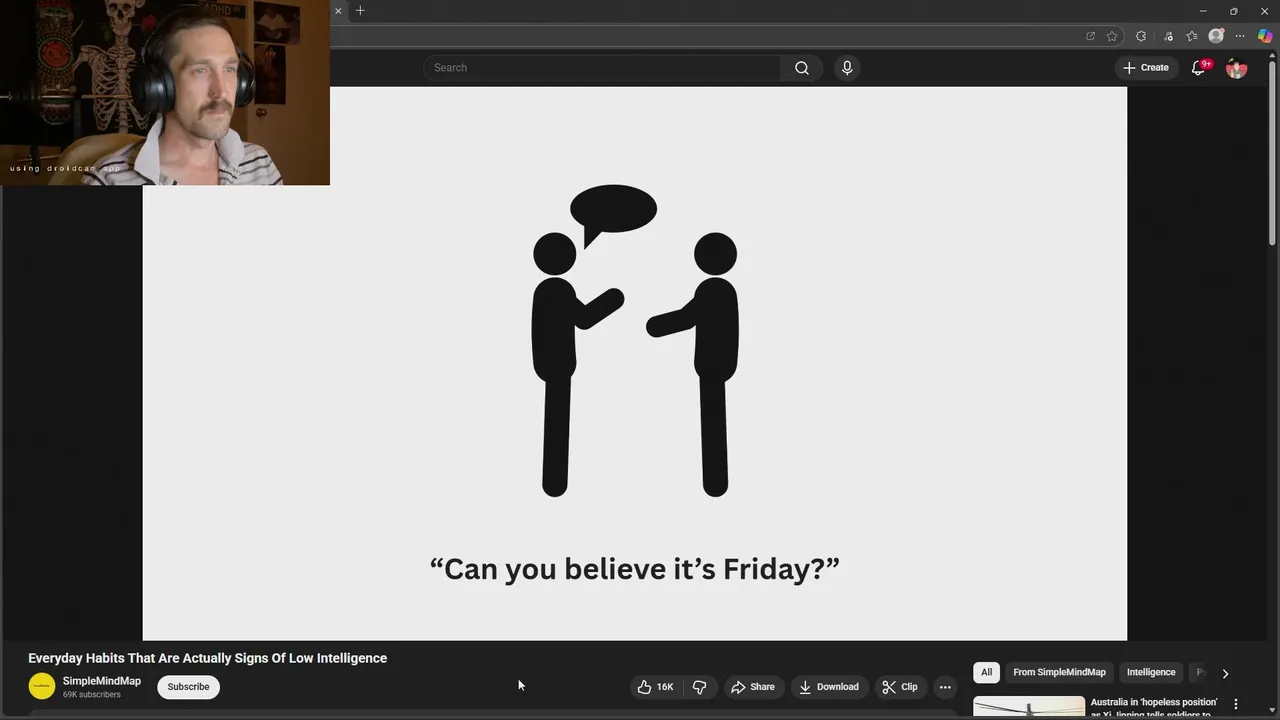Click the Clip button
Image resolution: width=1280 pixels, height=720 pixels.
899,687
